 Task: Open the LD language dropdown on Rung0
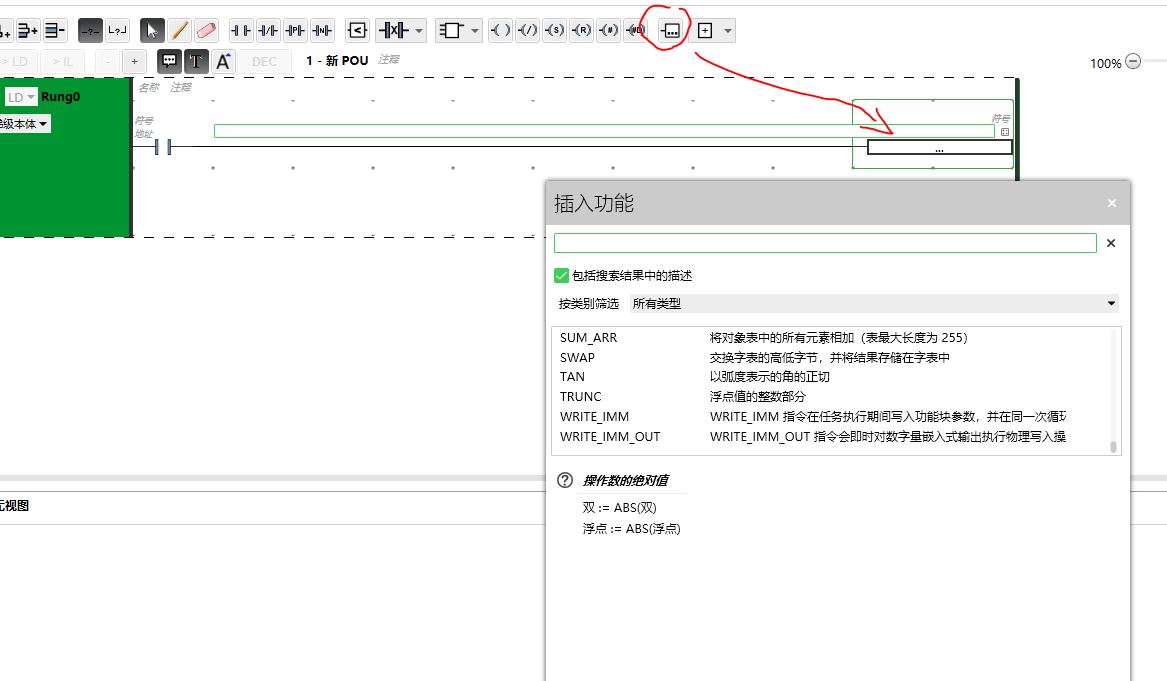[21, 97]
